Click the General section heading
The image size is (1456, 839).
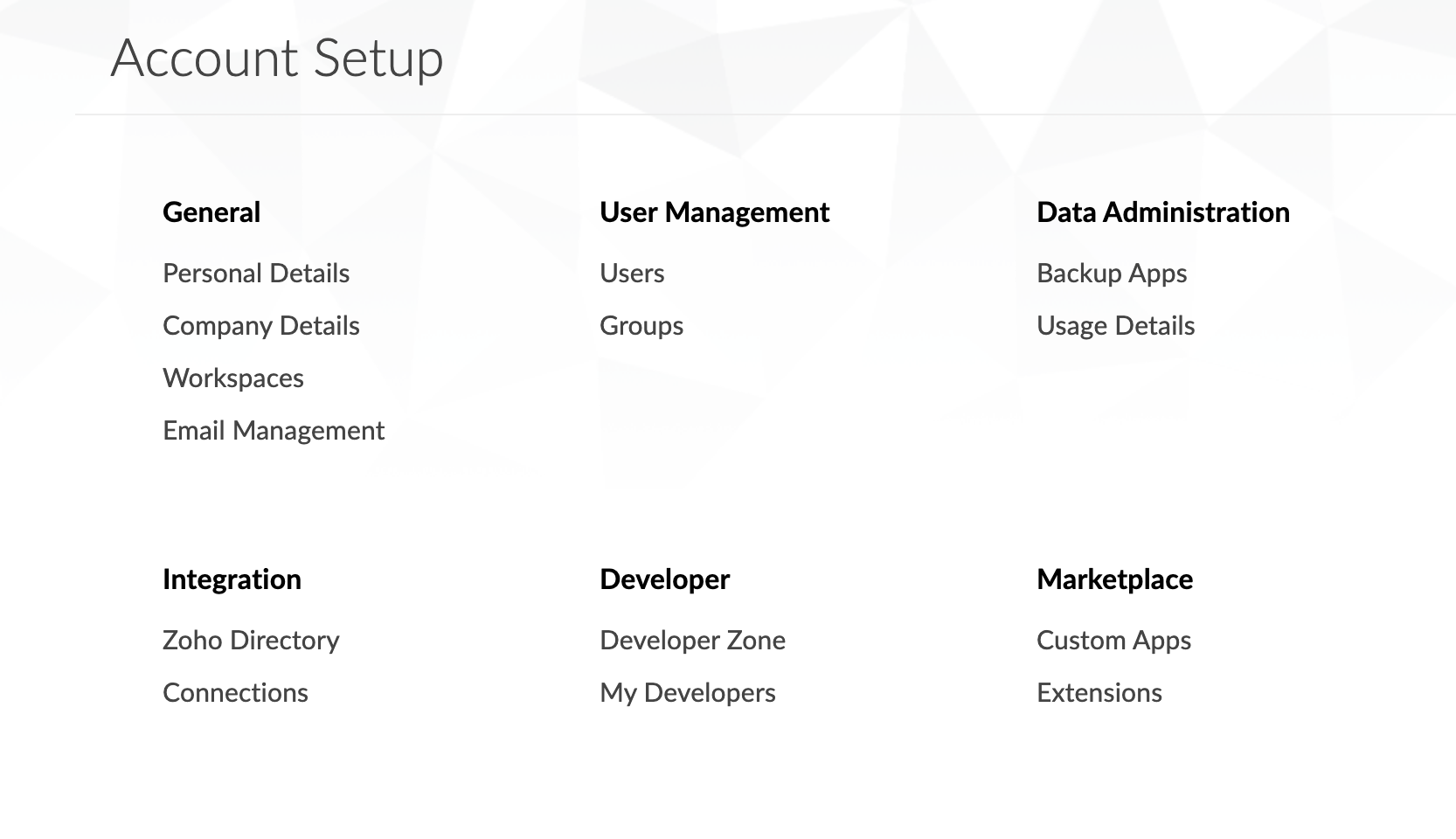coord(211,212)
